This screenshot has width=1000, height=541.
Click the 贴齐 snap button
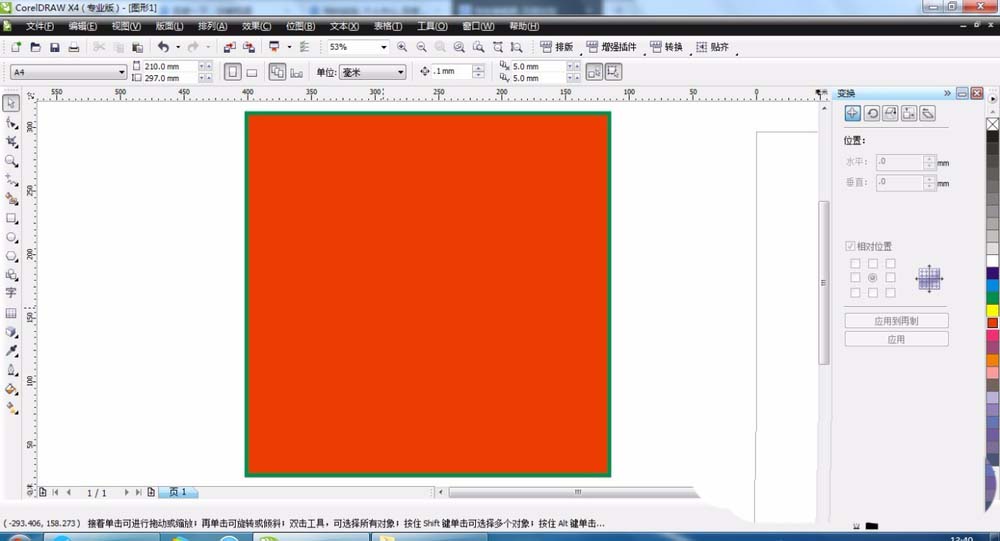[712, 47]
